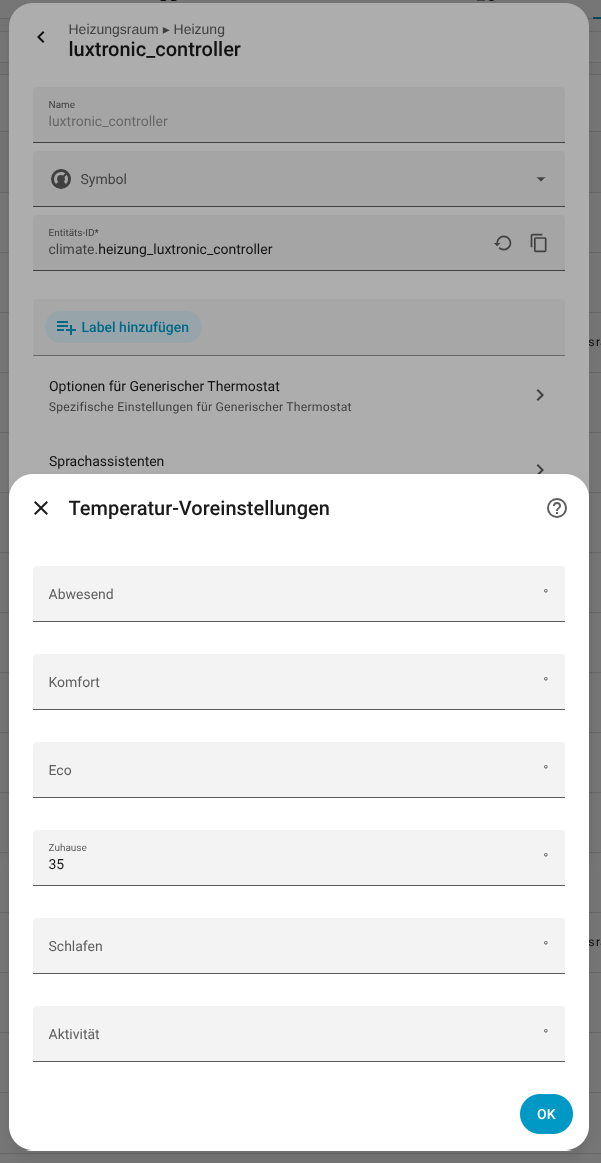Screen dimensions: 601x1163
Task: Edit the Zuhause value of 35
Action: [299, 857]
